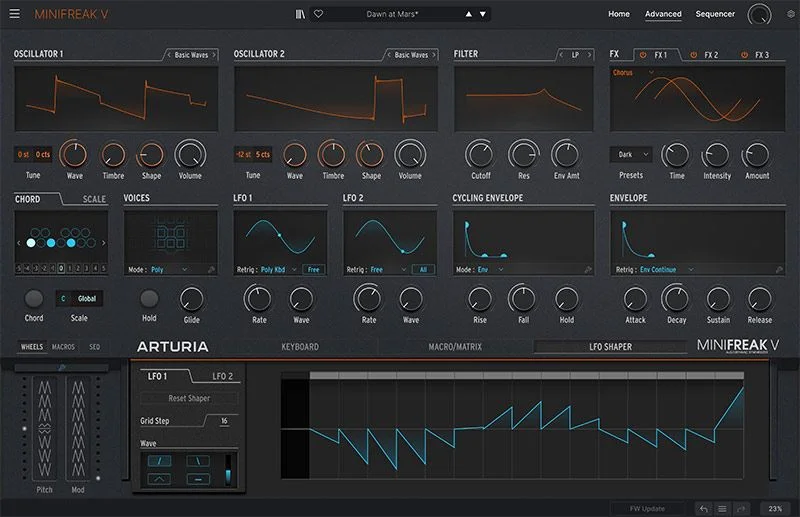Click chord octave selector value 0
800x517 pixels.
coord(61,268)
